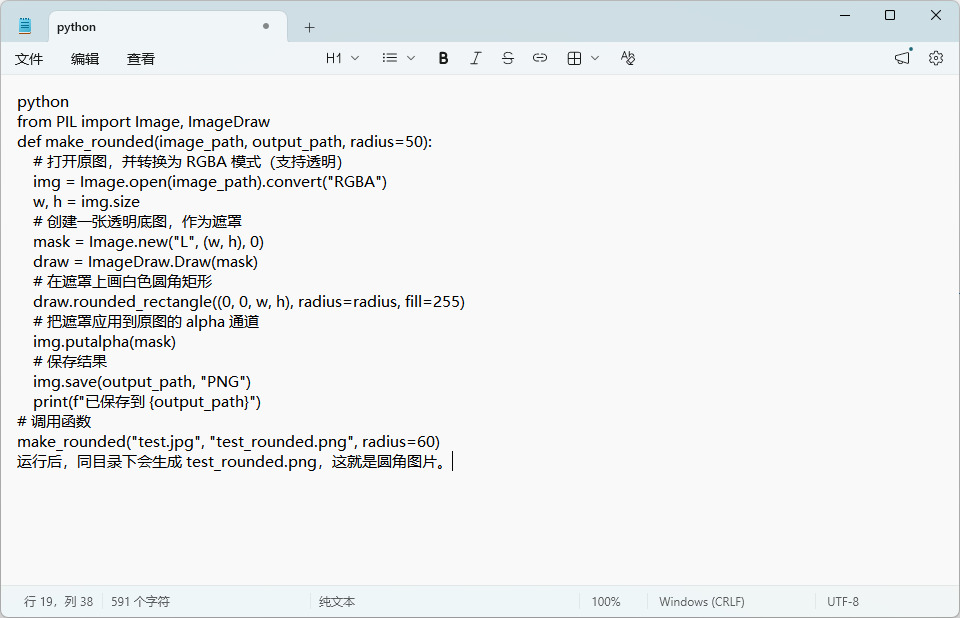Click the table grid icon
The height and width of the screenshot is (618, 960).
pos(574,58)
